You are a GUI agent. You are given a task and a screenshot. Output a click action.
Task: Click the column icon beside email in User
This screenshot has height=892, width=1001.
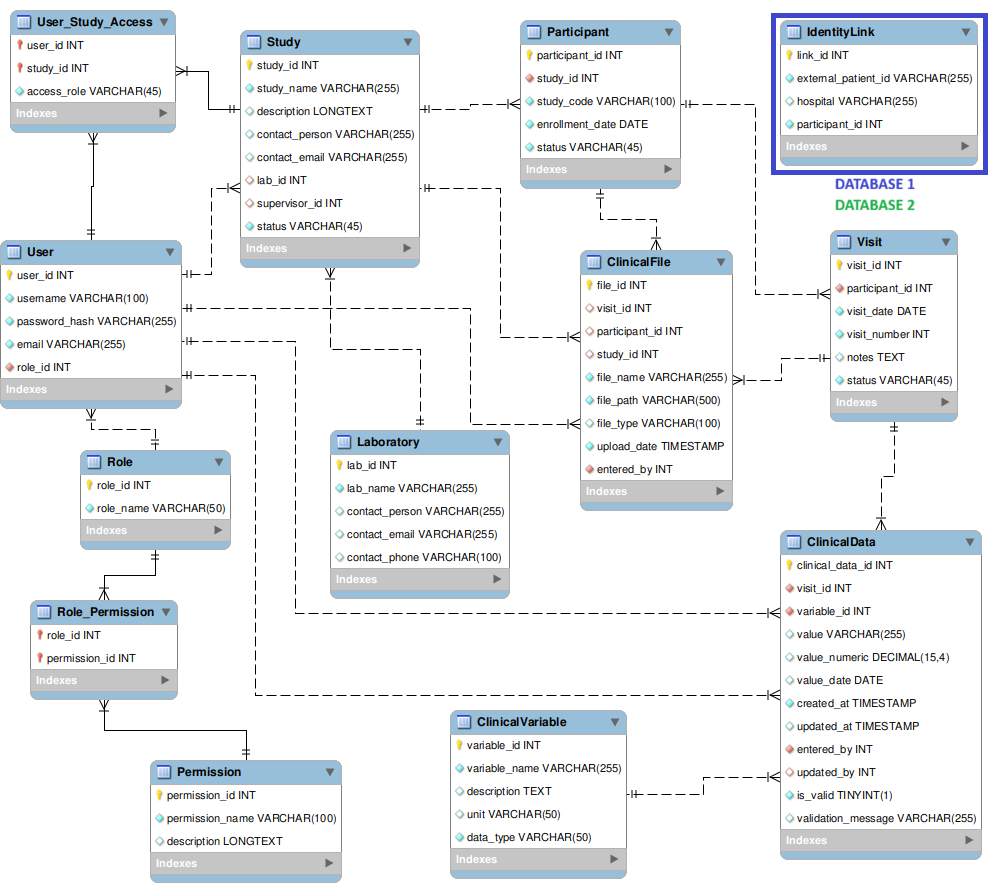click(10, 344)
